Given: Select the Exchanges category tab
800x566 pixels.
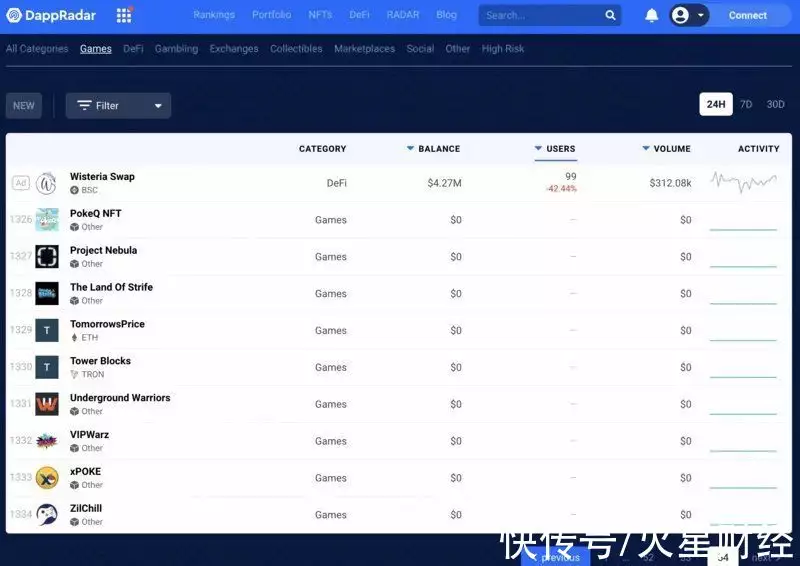Looking at the screenshot, I should click(234, 48).
